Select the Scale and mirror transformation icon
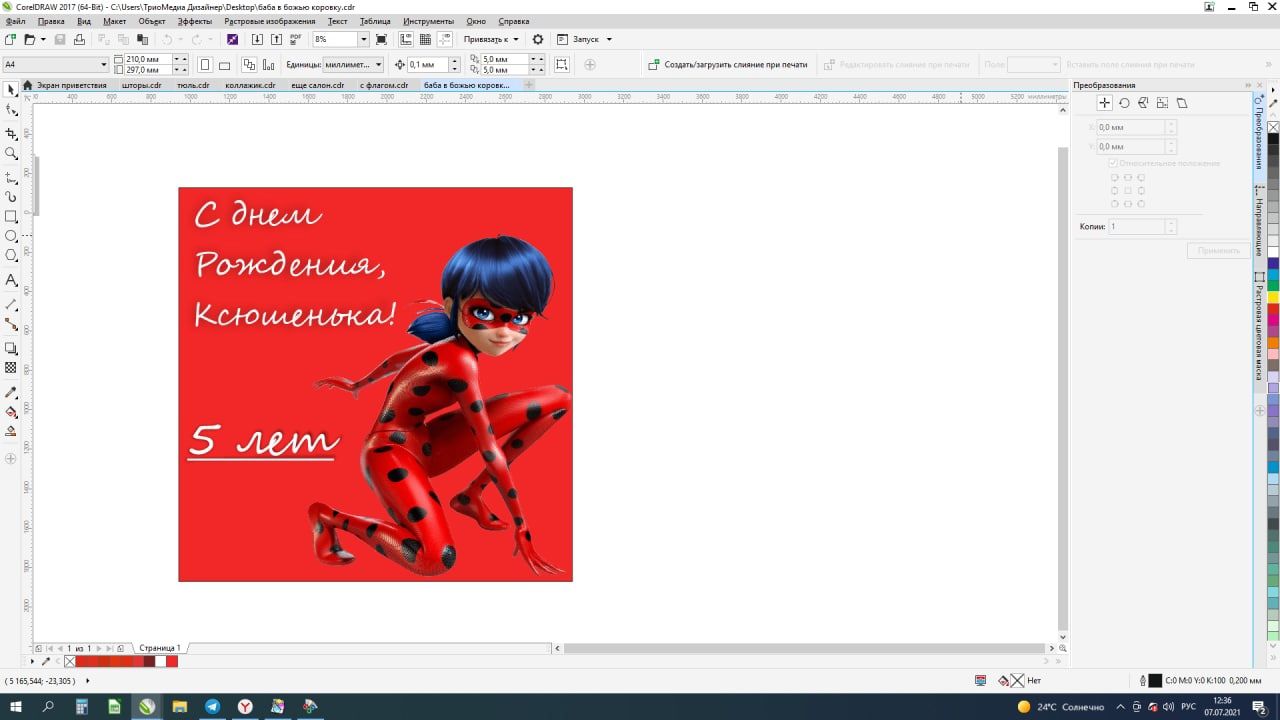Screen dimensions: 1280x720 click(1143, 103)
